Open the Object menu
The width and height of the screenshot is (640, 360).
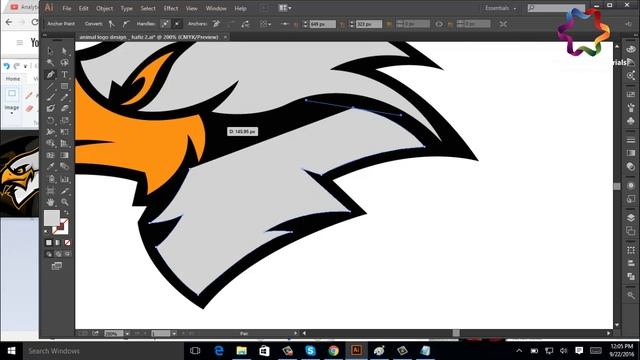click(104, 8)
